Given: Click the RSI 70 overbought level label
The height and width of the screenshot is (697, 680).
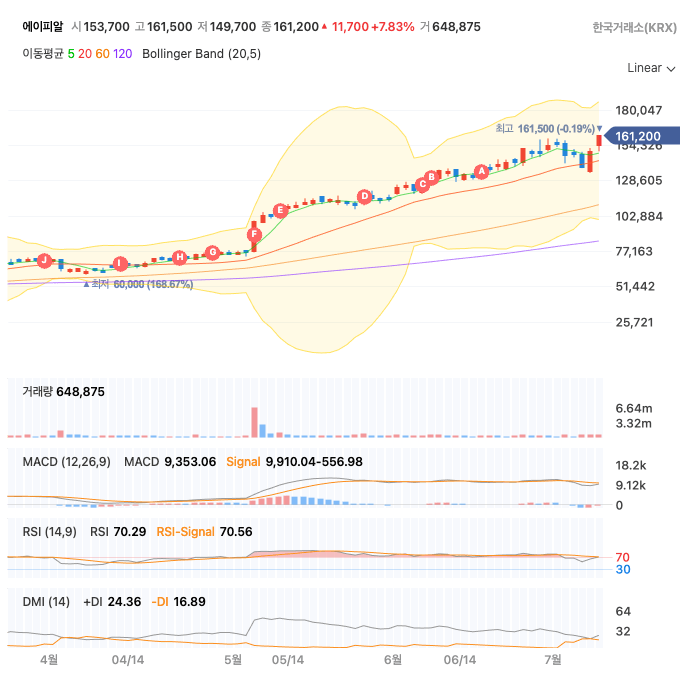Looking at the screenshot, I should tap(622, 557).
